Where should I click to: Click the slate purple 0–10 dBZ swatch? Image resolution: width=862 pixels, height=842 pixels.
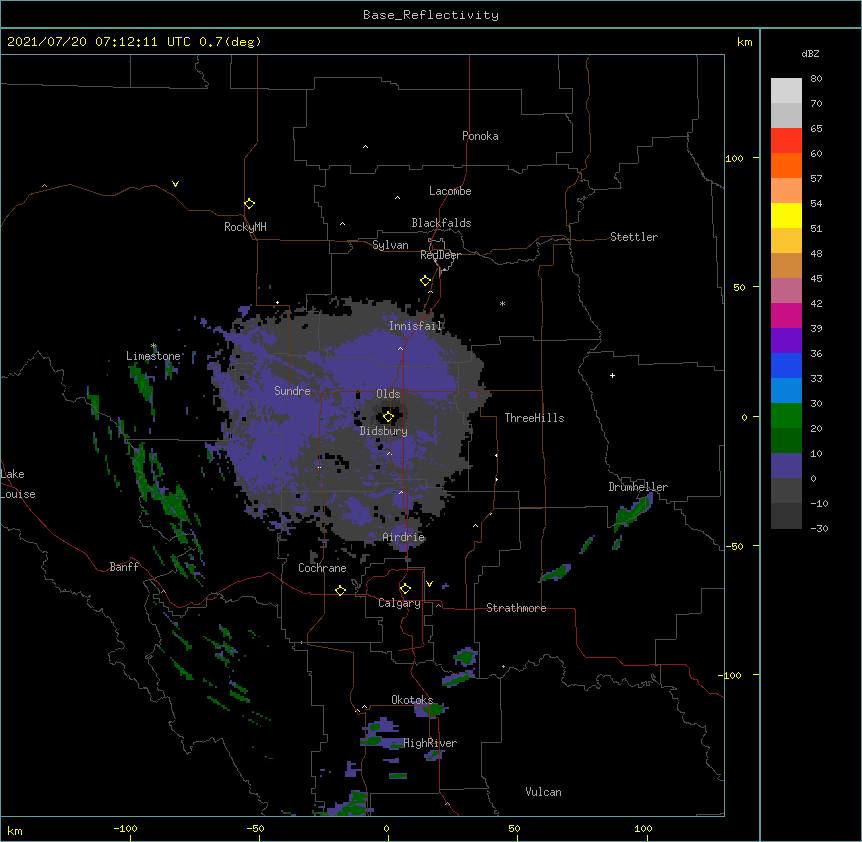(x=786, y=466)
